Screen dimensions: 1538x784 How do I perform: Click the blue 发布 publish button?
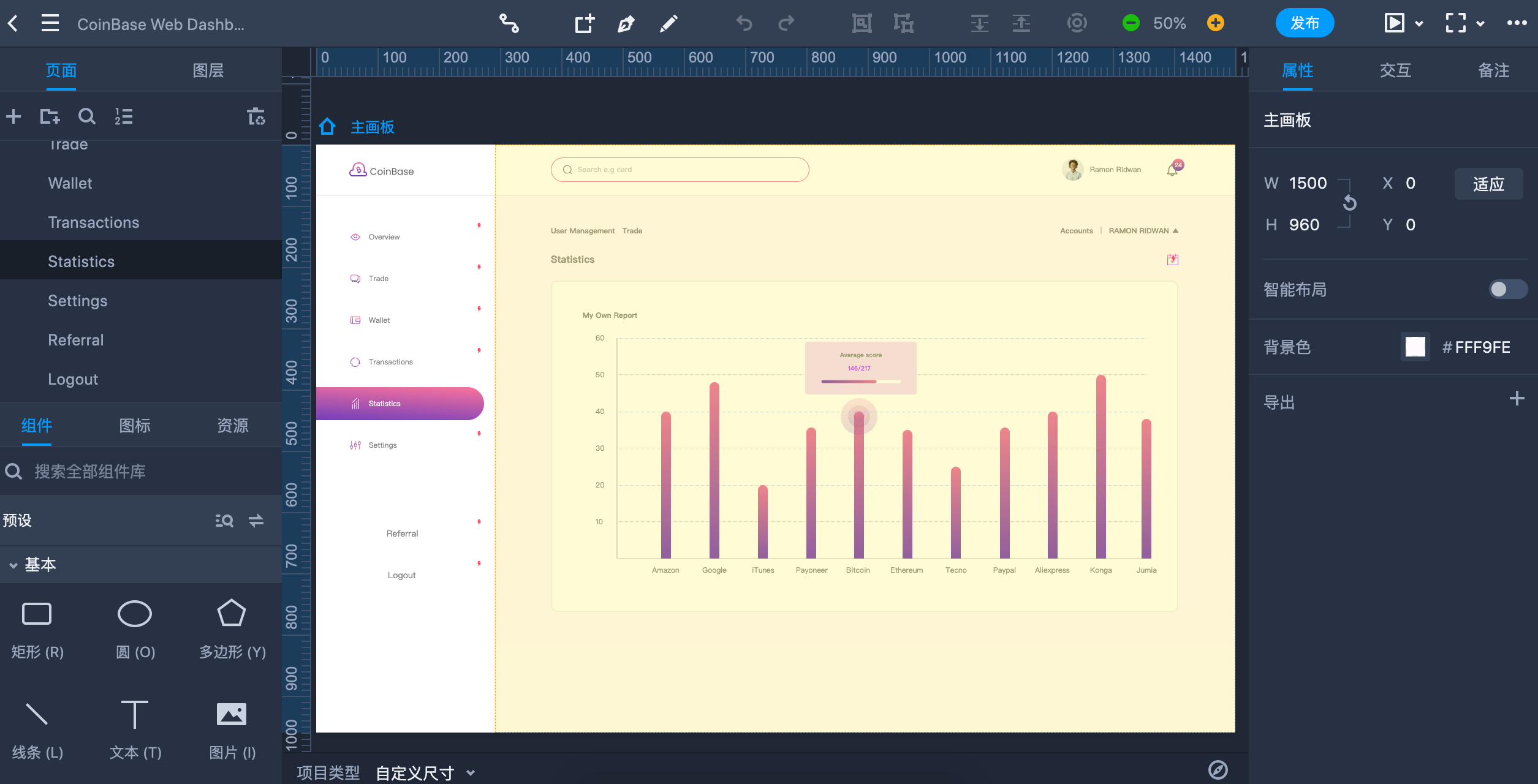pyautogui.click(x=1305, y=23)
